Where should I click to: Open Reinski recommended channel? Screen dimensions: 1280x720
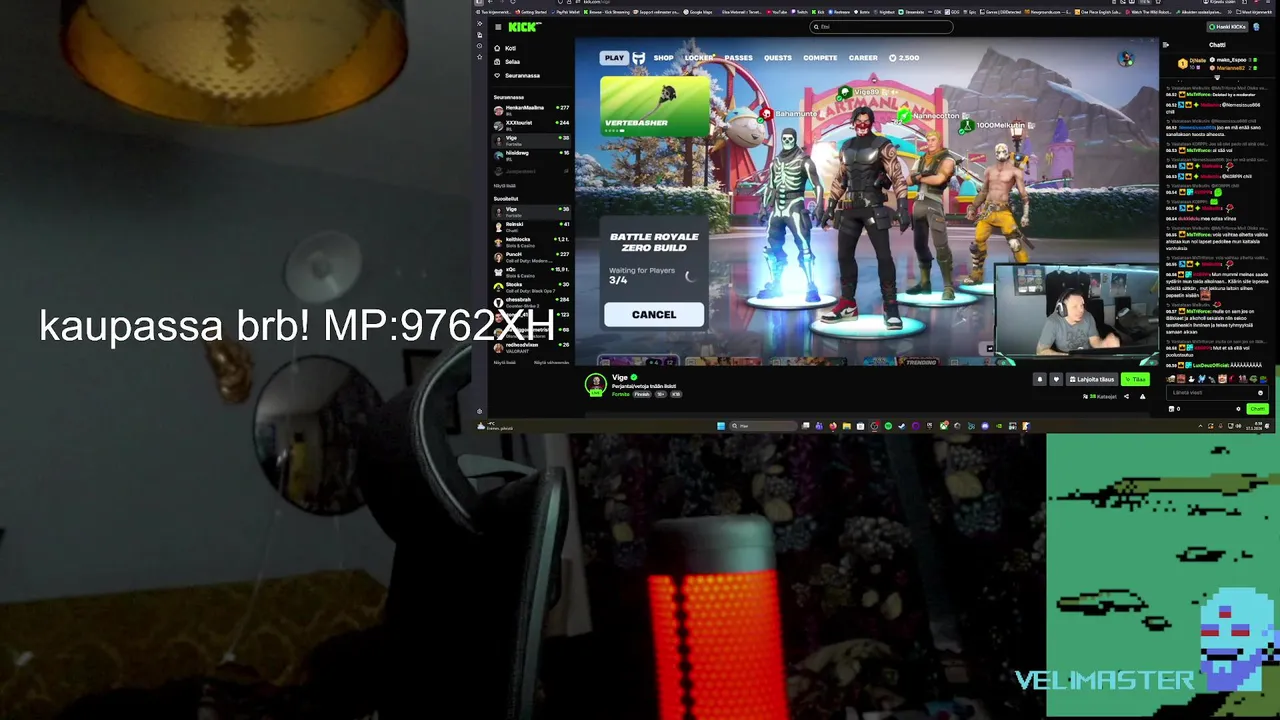pyautogui.click(x=531, y=226)
